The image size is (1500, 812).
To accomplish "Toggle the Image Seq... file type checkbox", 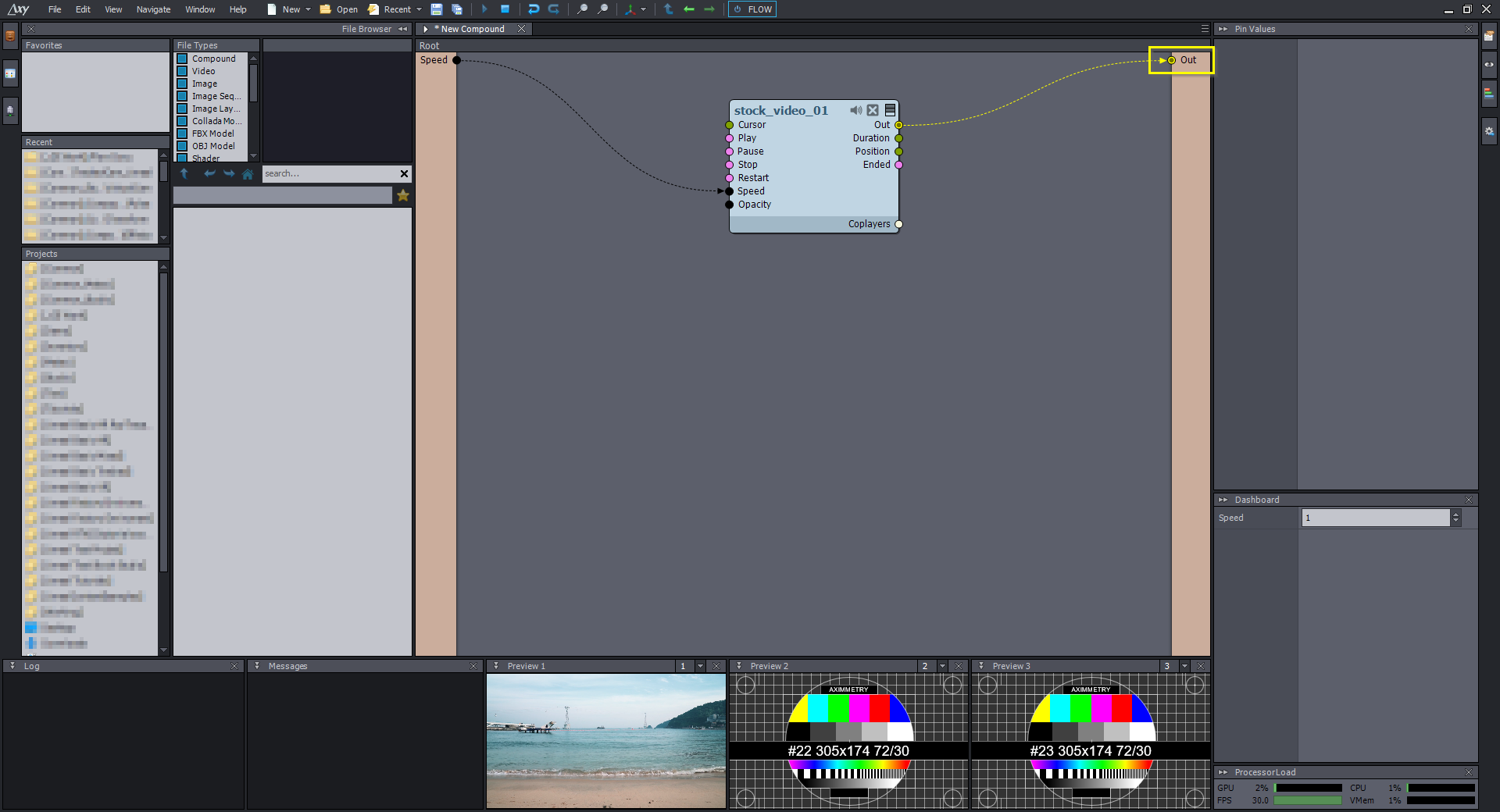I will click(x=182, y=96).
